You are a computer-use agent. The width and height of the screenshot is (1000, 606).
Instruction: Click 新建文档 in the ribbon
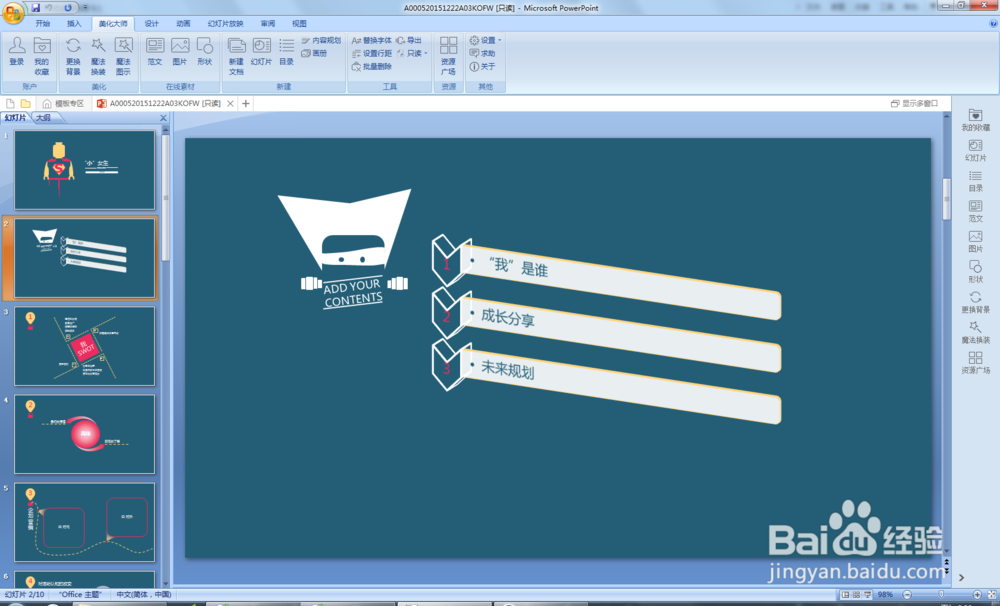pyautogui.click(x=236, y=55)
